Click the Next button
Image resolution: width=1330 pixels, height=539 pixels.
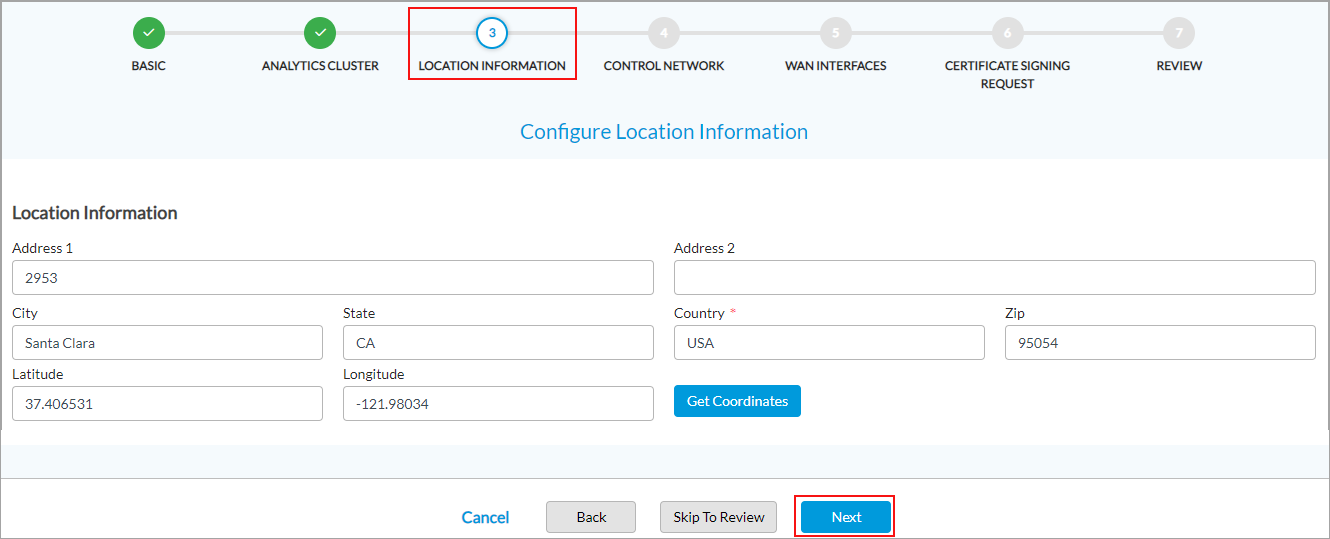846,517
